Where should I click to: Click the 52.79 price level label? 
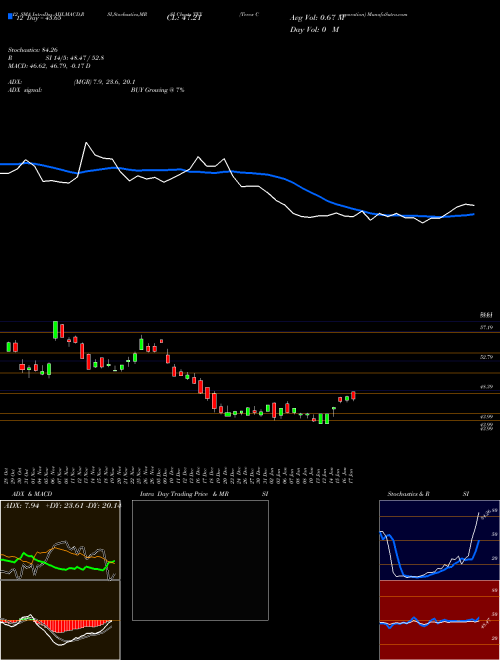tap(486, 357)
